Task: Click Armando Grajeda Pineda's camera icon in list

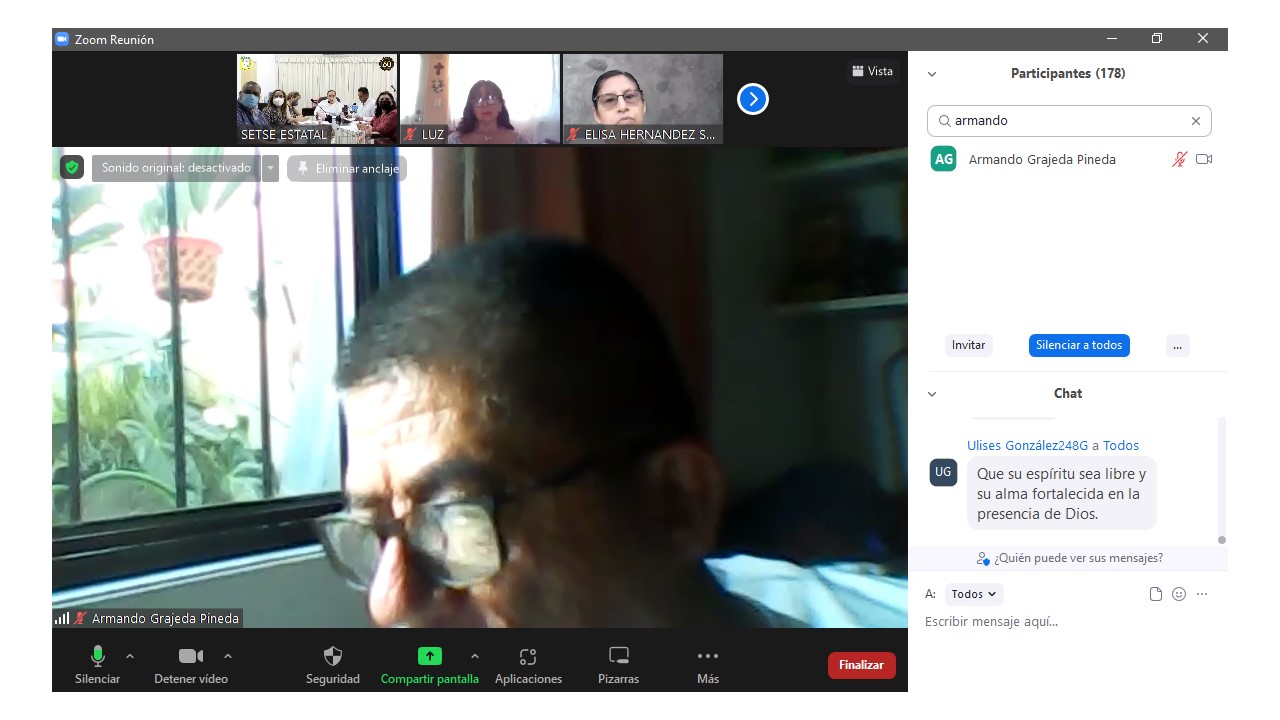Action: point(1204,159)
